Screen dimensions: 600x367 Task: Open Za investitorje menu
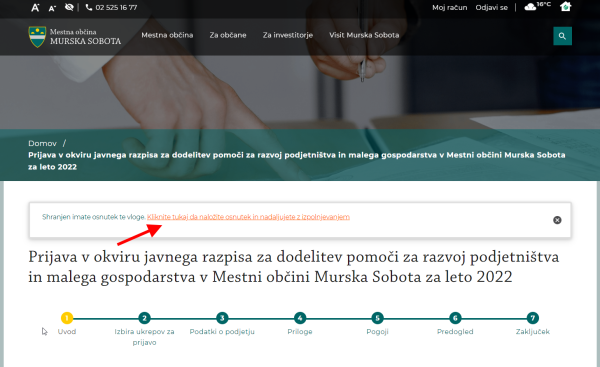[288, 35]
